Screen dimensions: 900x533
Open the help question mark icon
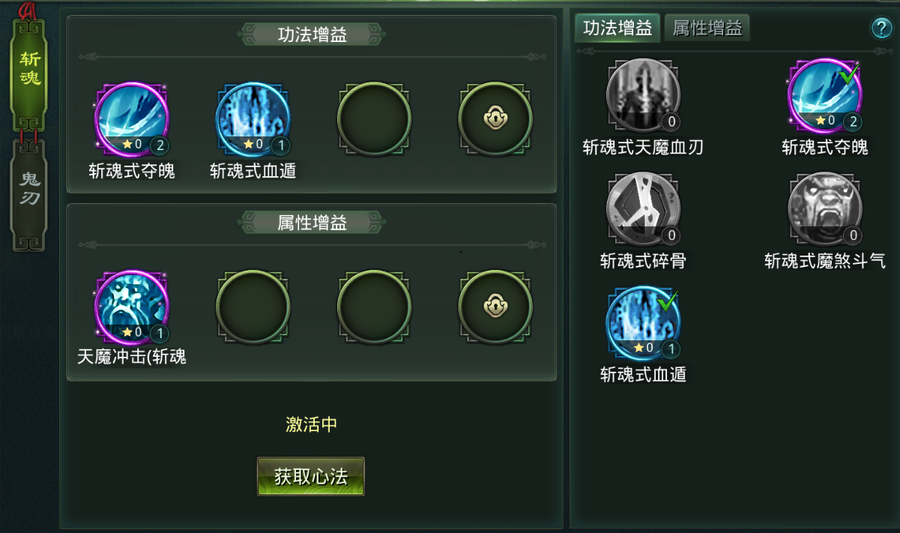(x=882, y=28)
